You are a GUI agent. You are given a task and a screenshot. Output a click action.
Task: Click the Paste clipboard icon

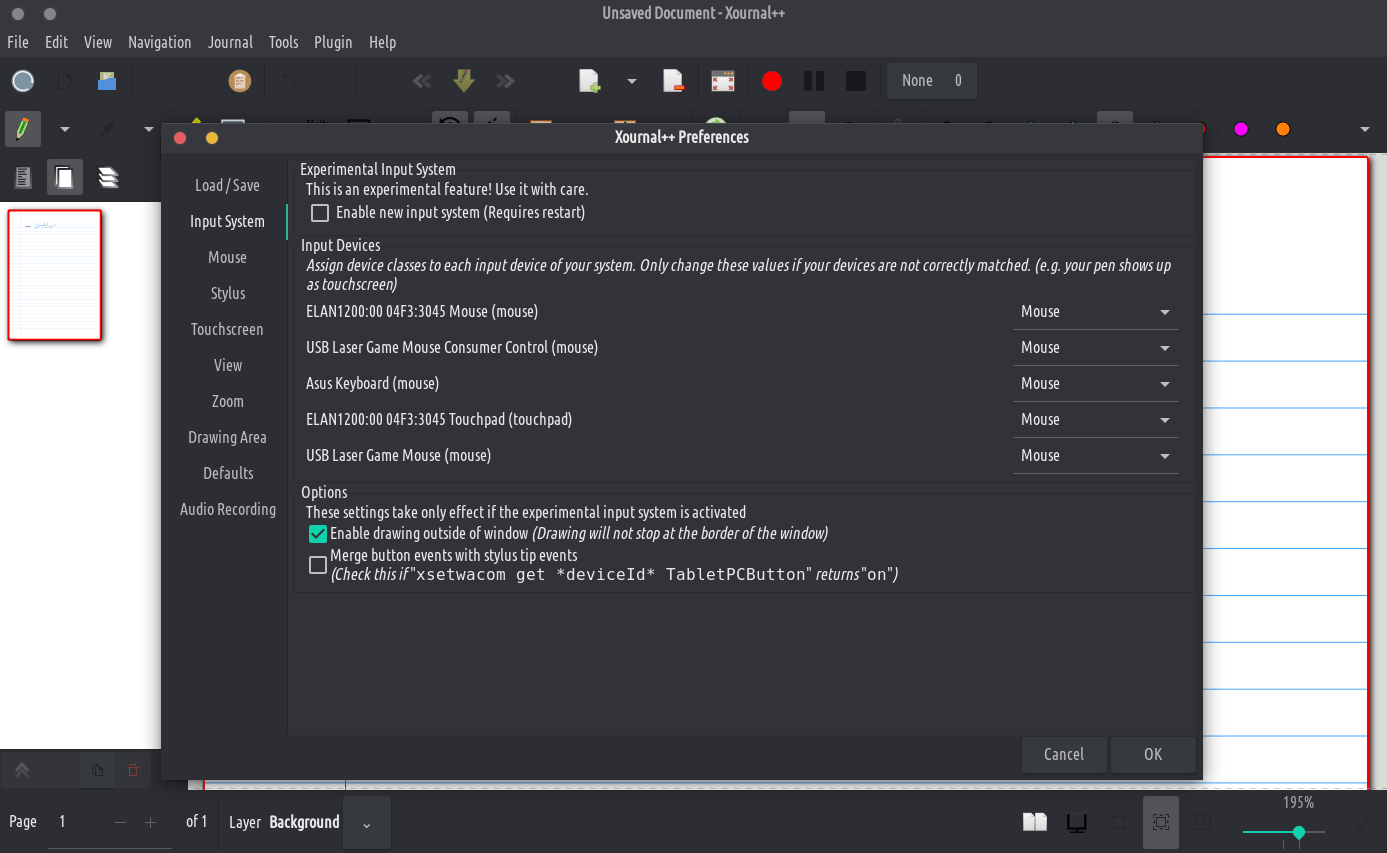pyautogui.click(x=239, y=81)
